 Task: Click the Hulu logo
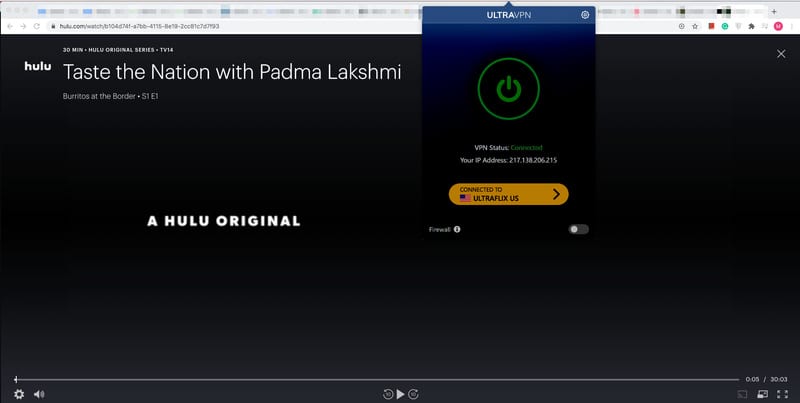(x=38, y=66)
